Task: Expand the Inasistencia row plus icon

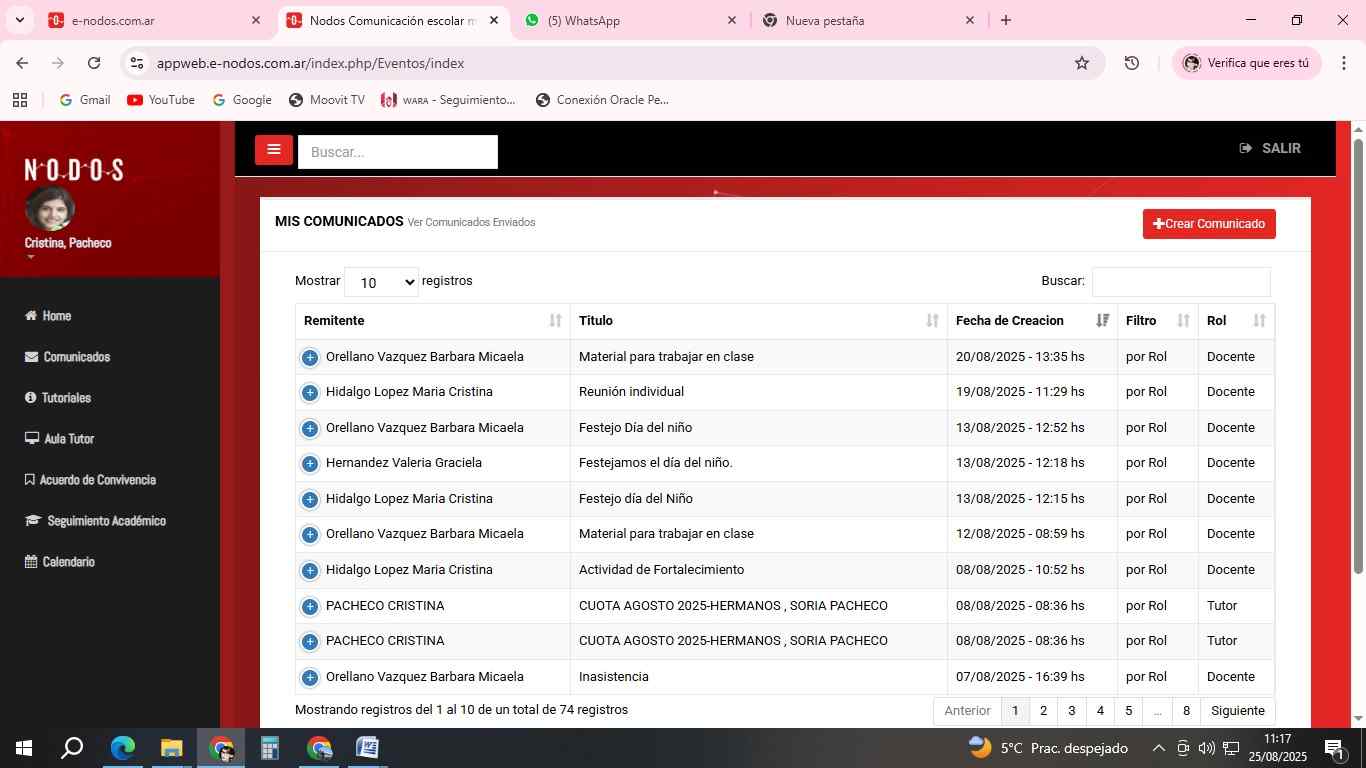Action: point(310,678)
